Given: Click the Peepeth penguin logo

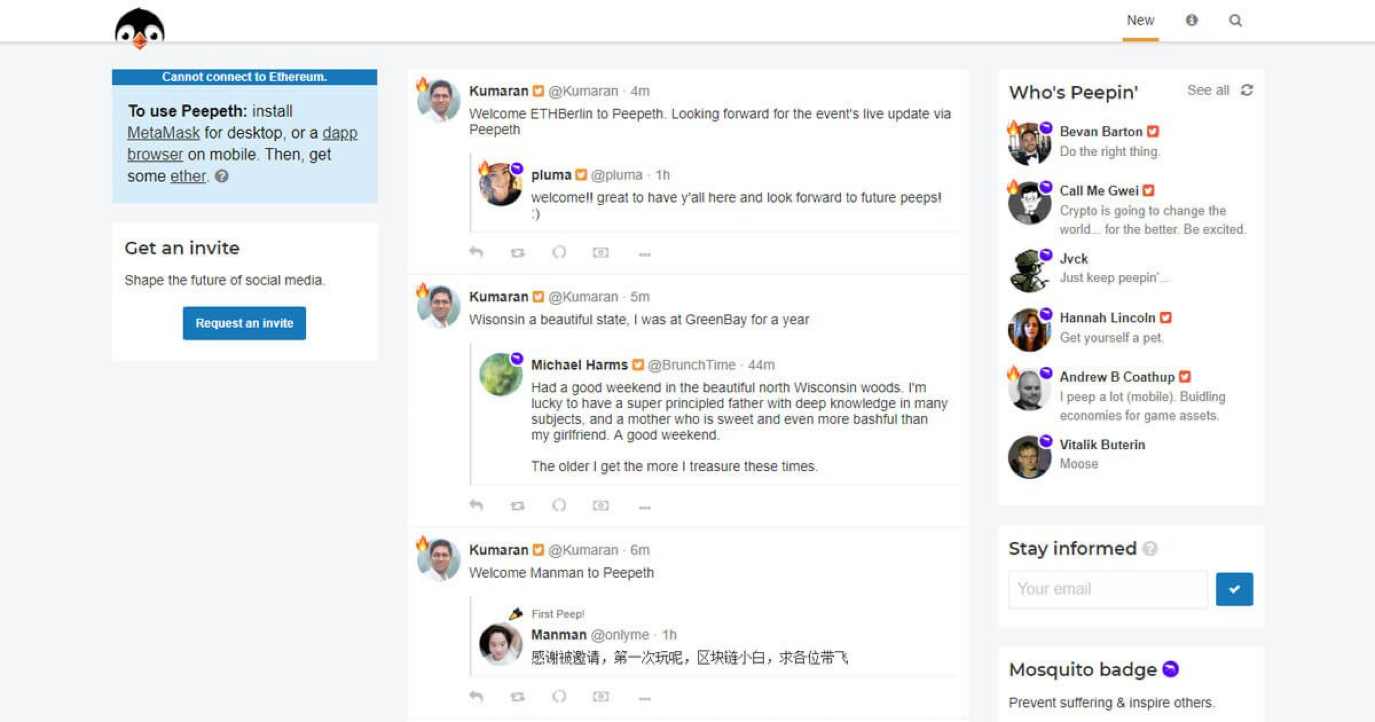Looking at the screenshot, I should (x=137, y=26).
